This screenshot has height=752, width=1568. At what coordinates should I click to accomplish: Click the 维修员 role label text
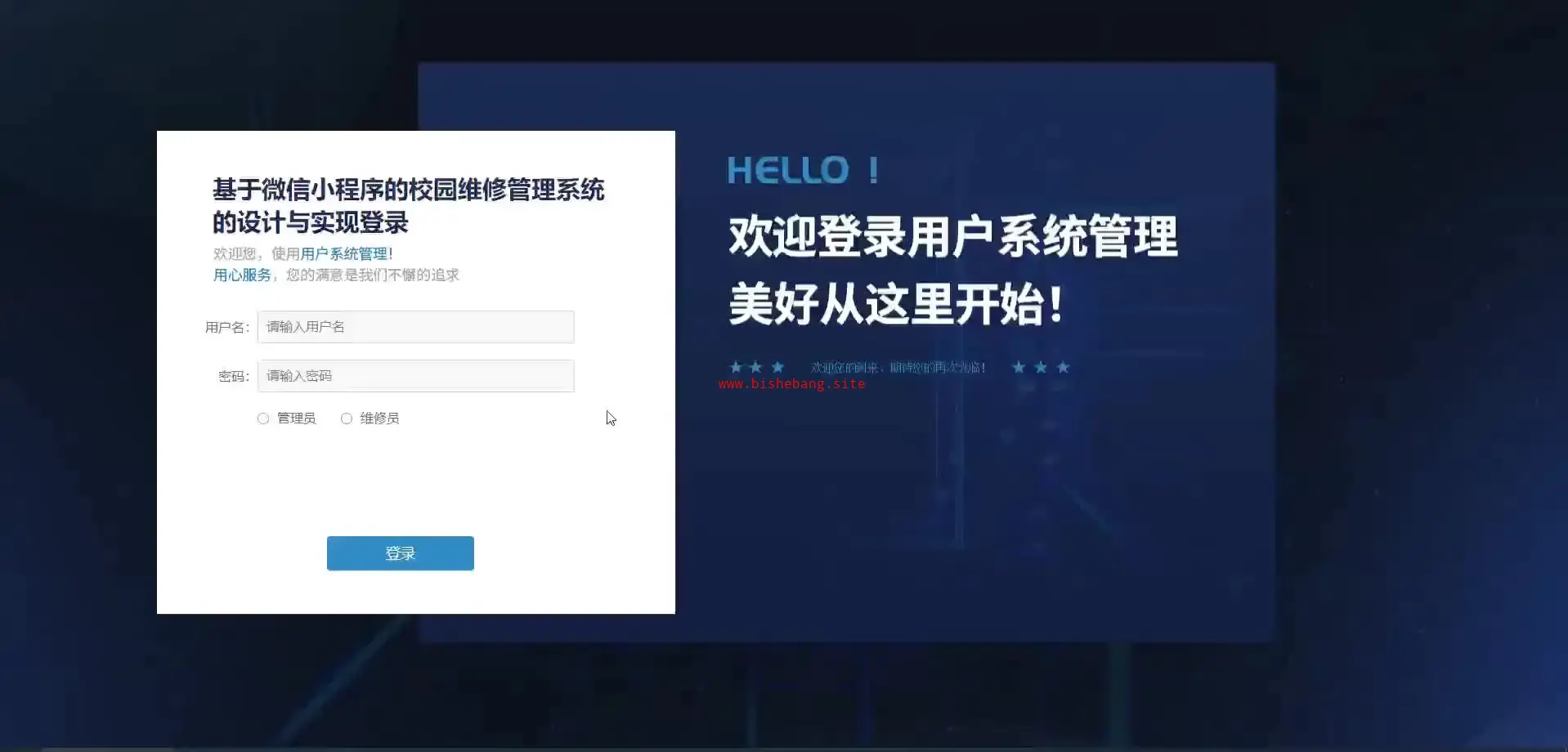tap(379, 419)
